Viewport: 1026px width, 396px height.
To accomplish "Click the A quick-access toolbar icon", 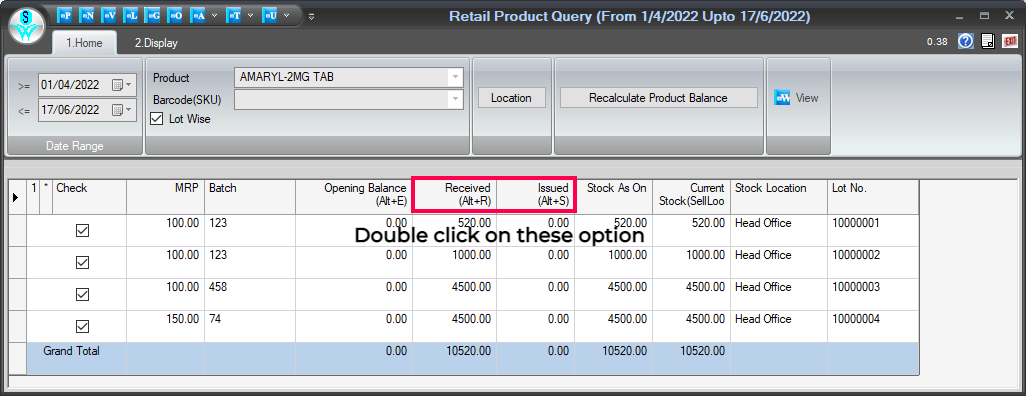I will pyautogui.click(x=197, y=15).
